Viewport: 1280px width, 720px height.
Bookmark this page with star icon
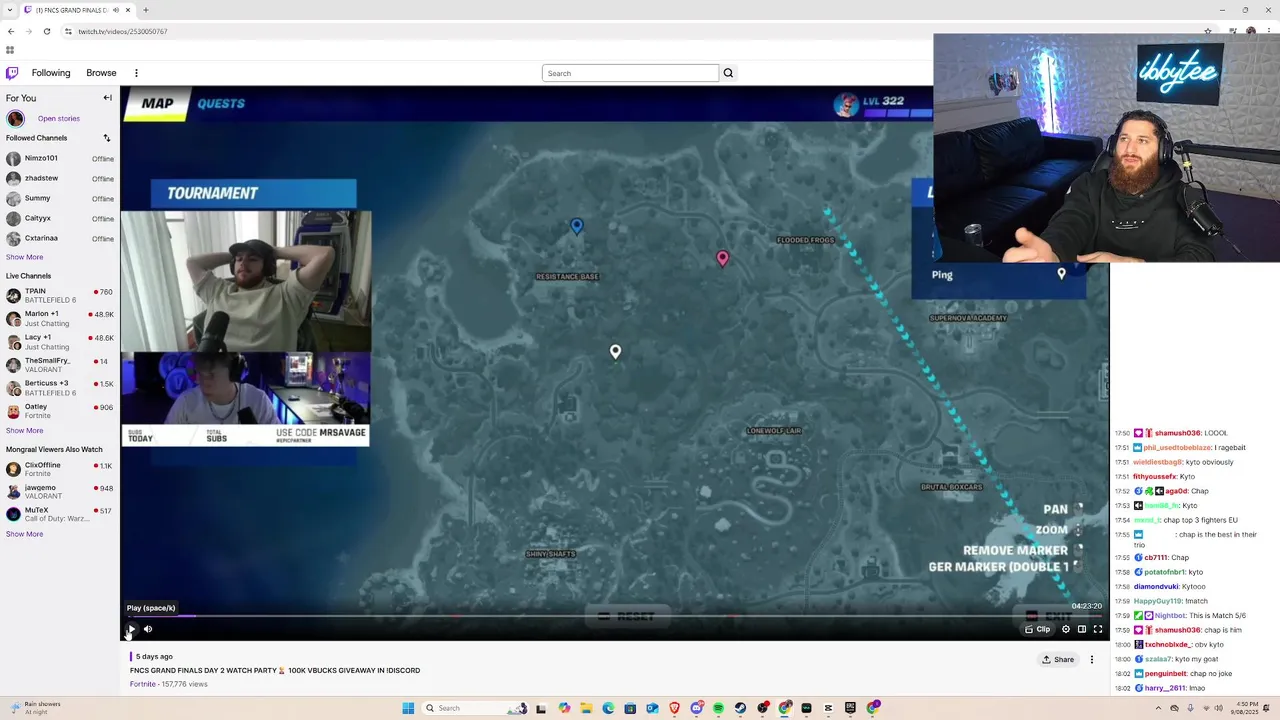point(1208,31)
